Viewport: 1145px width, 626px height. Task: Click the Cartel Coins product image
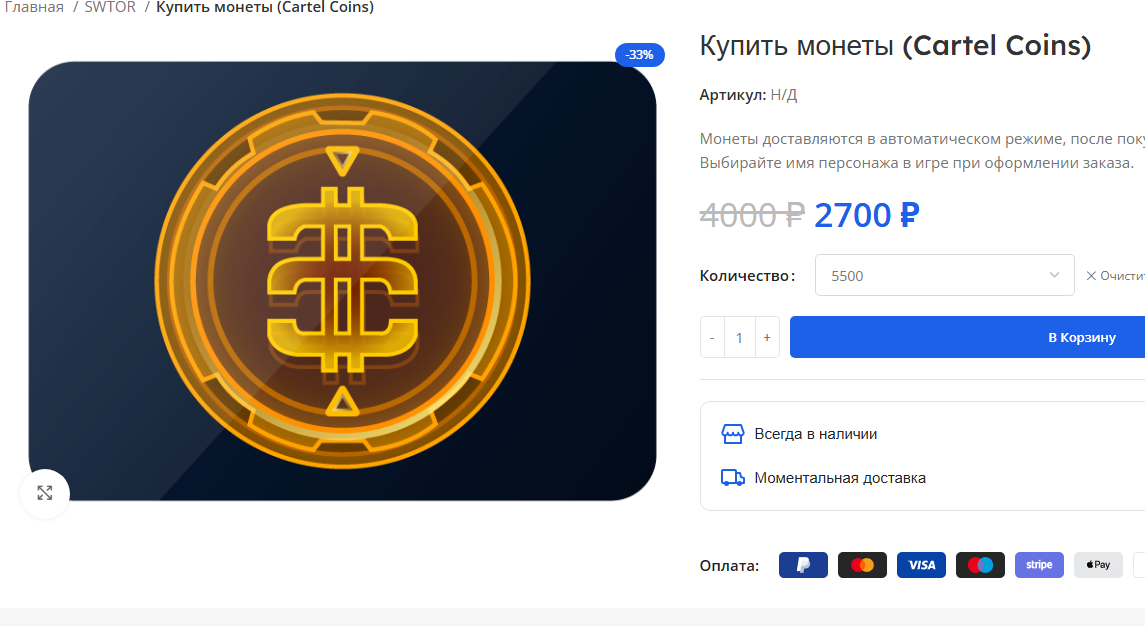click(342, 281)
